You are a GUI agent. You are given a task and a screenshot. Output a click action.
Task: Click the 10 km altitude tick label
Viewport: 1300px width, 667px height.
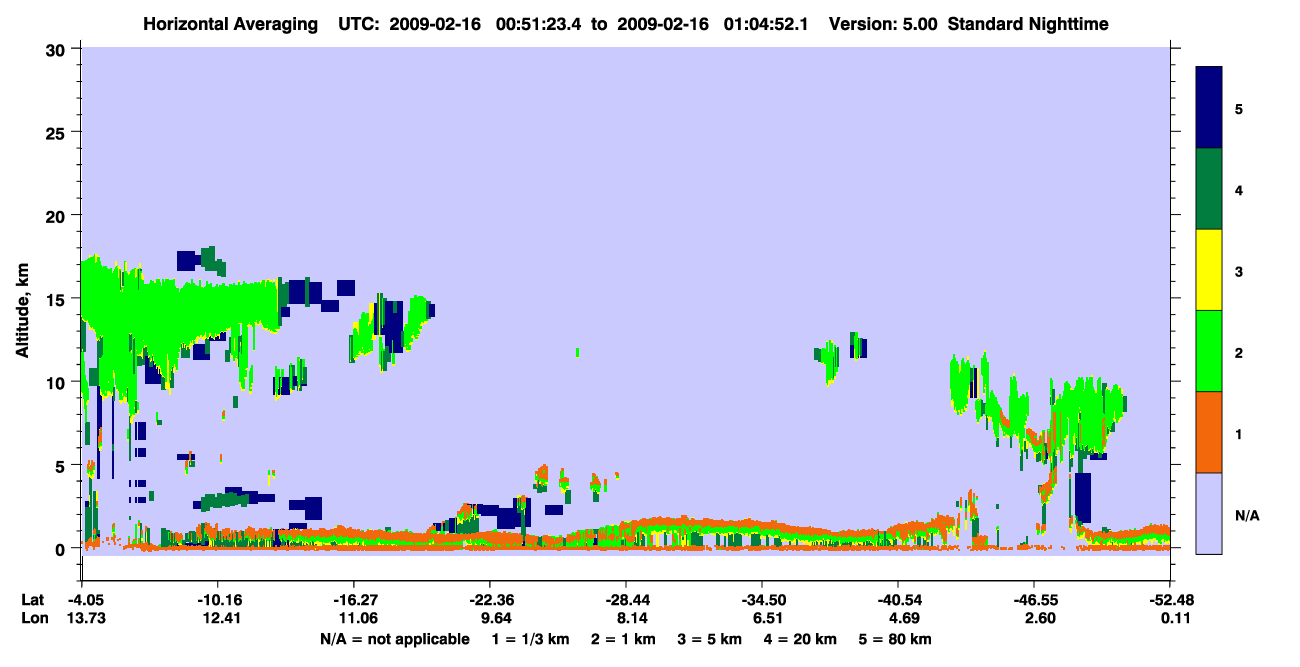point(57,382)
